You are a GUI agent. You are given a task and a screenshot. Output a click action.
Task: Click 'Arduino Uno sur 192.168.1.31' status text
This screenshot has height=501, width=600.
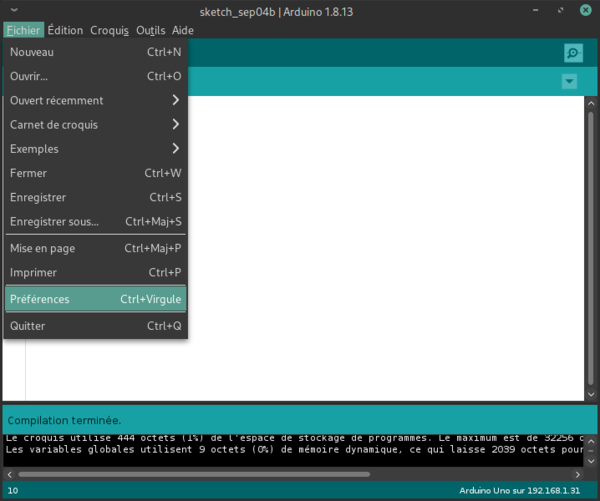[520, 491]
